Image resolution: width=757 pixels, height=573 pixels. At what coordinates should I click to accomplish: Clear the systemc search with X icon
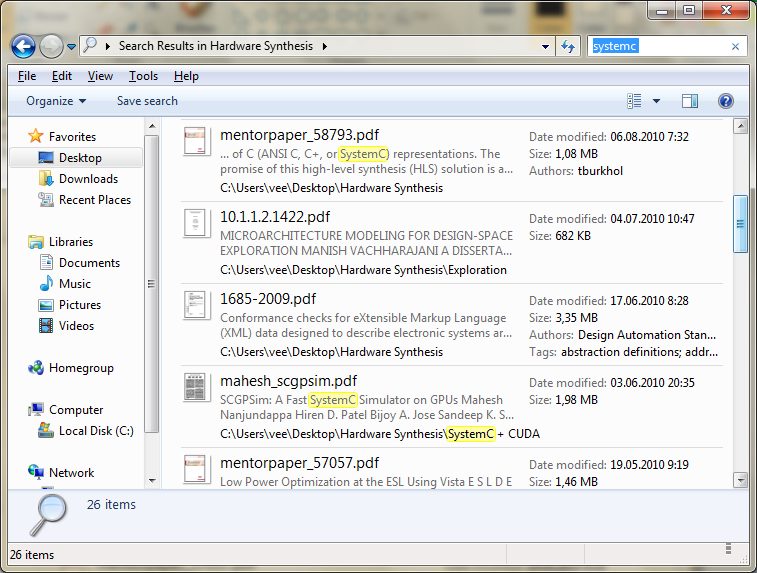pyautogui.click(x=735, y=46)
